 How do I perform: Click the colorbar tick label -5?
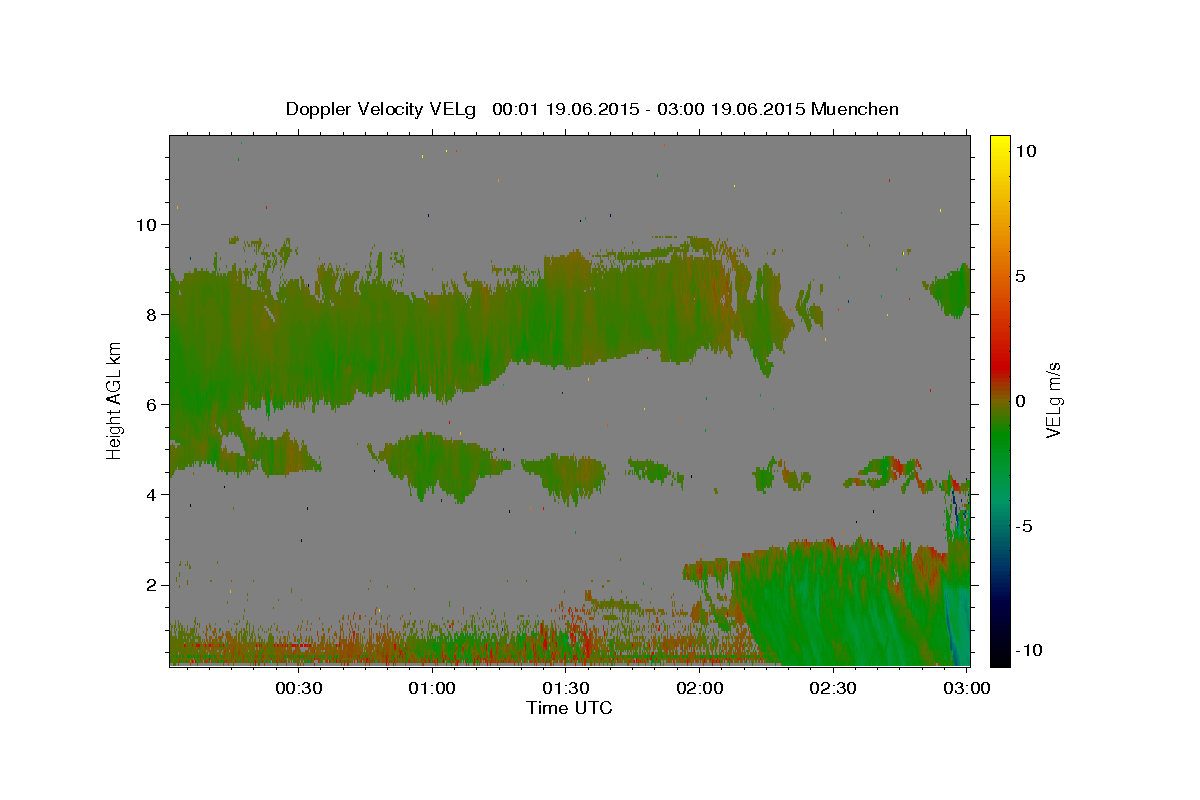[1023, 526]
